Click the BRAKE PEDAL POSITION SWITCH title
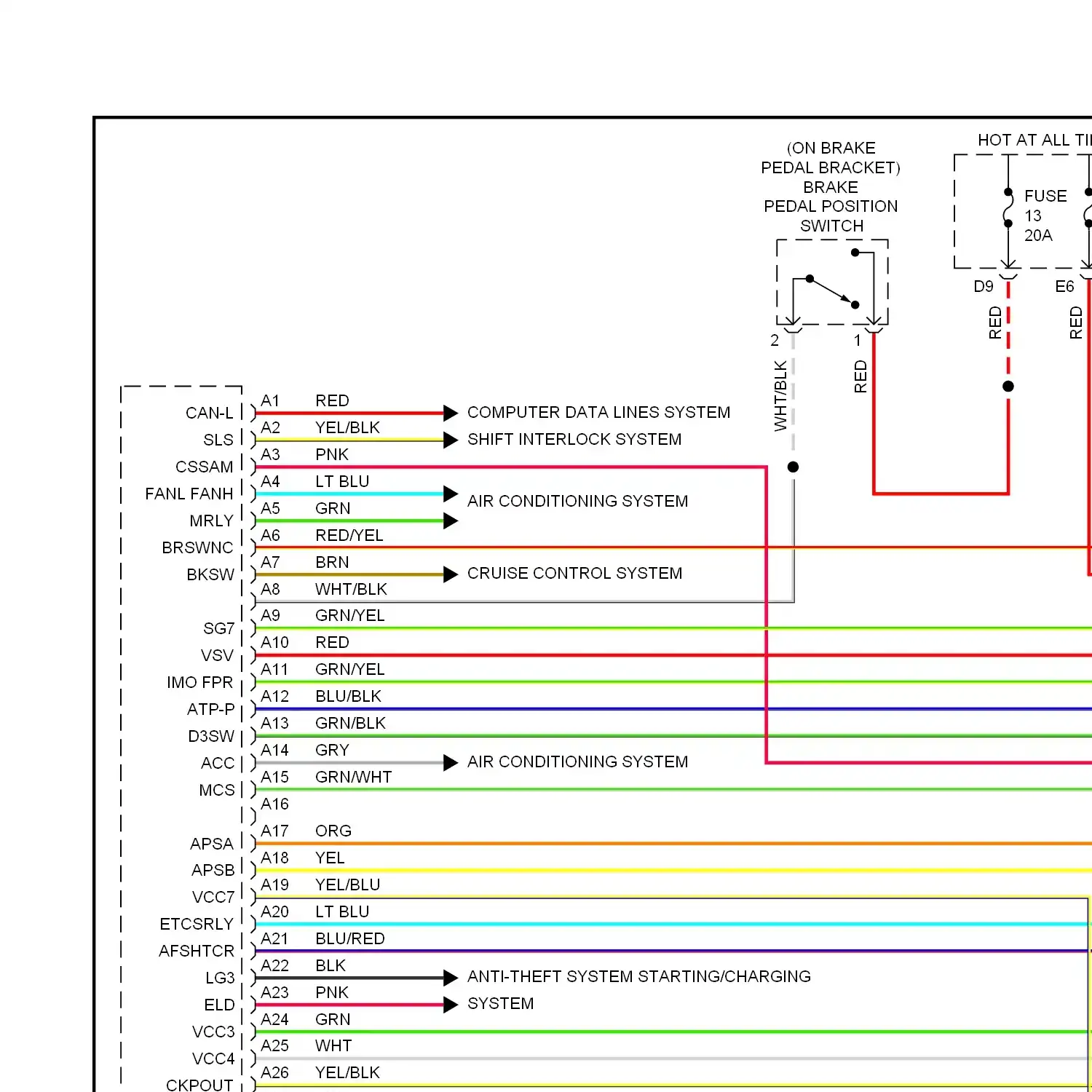This screenshot has width=1092, height=1092. (x=831, y=207)
